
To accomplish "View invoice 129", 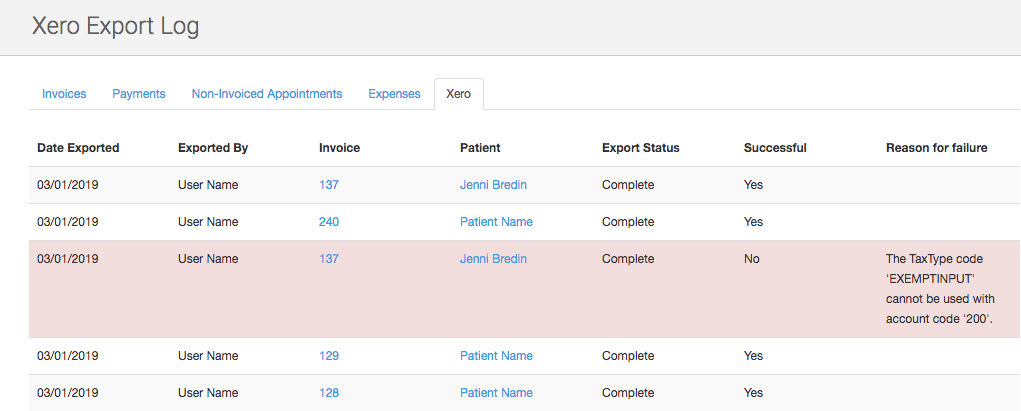I will pyautogui.click(x=329, y=356).
